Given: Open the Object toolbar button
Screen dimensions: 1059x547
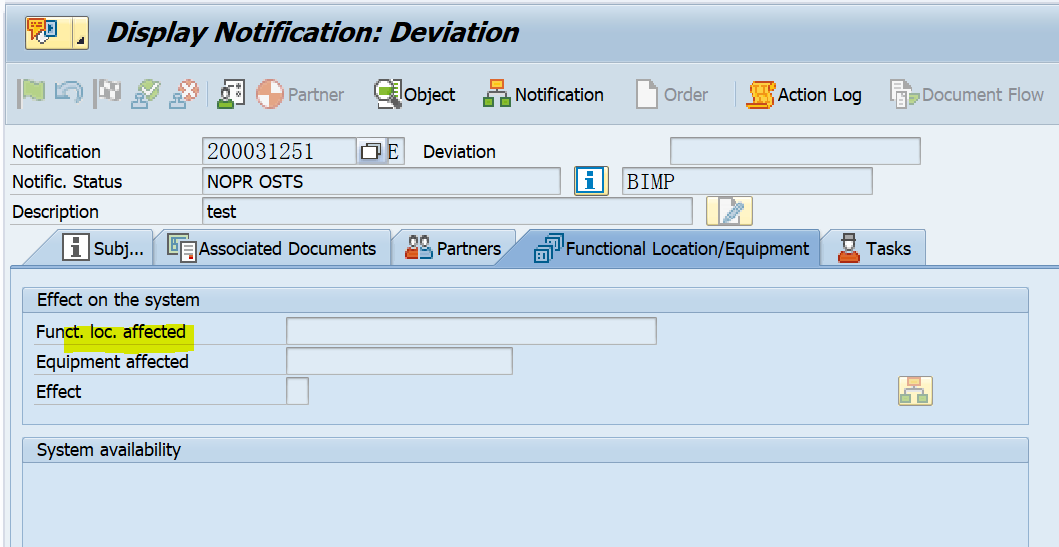Looking at the screenshot, I should click(x=415, y=95).
